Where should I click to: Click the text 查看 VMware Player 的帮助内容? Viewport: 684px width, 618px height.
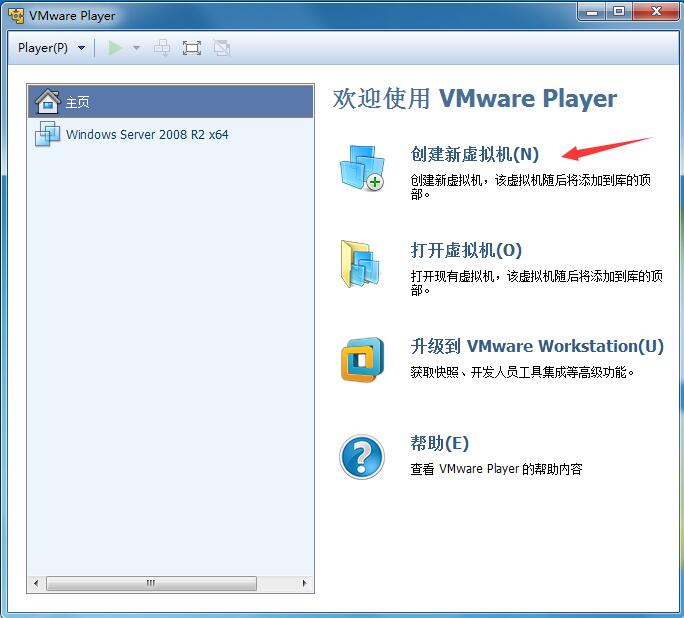(496, 469)
